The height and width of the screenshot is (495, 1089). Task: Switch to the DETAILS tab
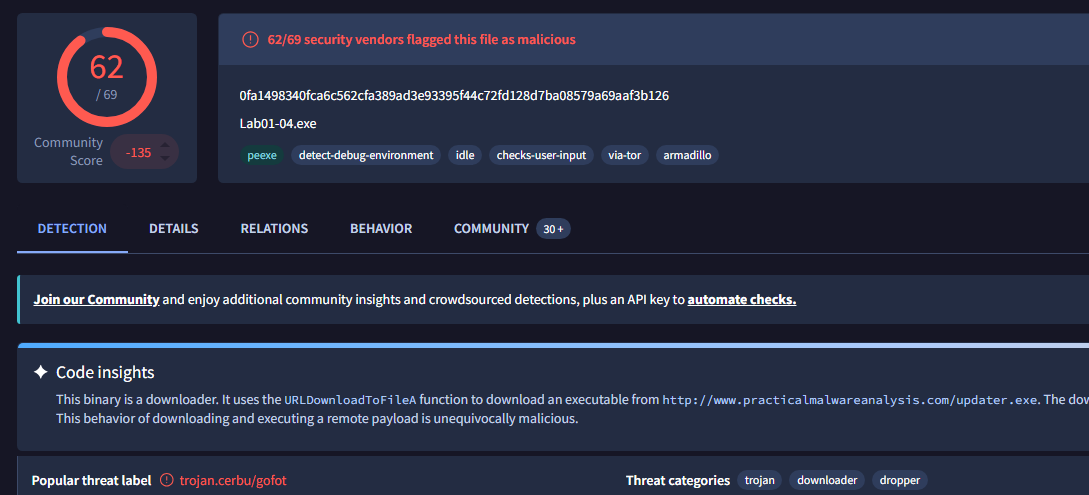[x=174, y=228]
